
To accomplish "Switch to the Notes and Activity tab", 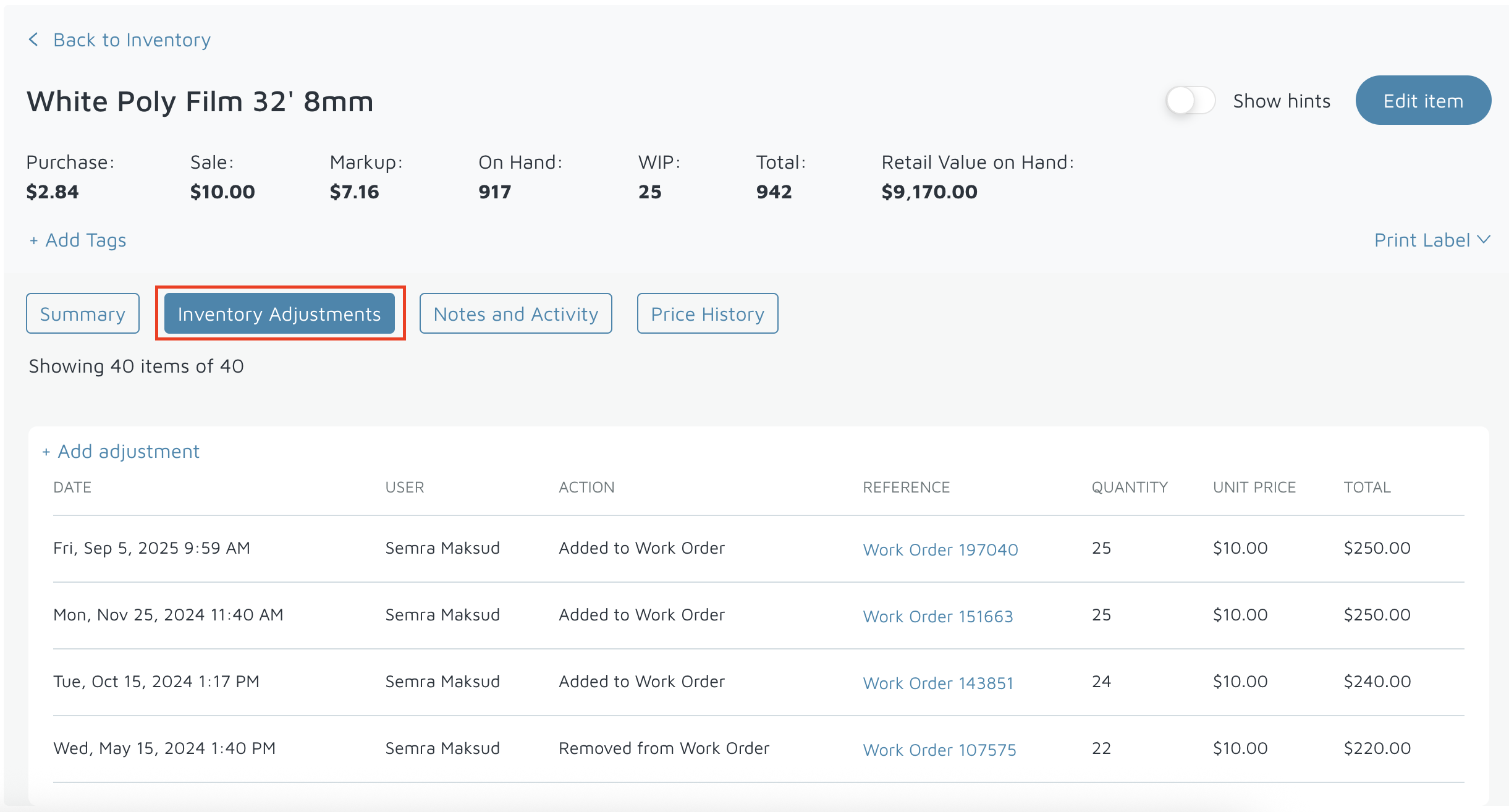I will (515, 314).
